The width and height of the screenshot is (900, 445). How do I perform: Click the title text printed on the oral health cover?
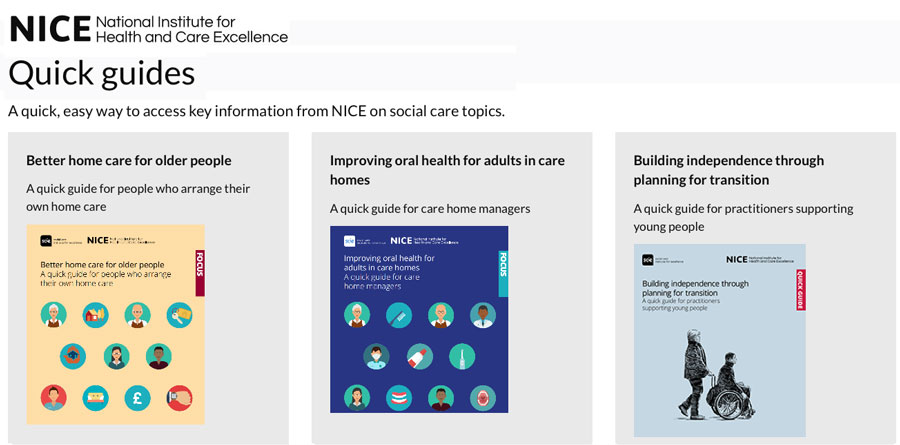pos(389,272)
